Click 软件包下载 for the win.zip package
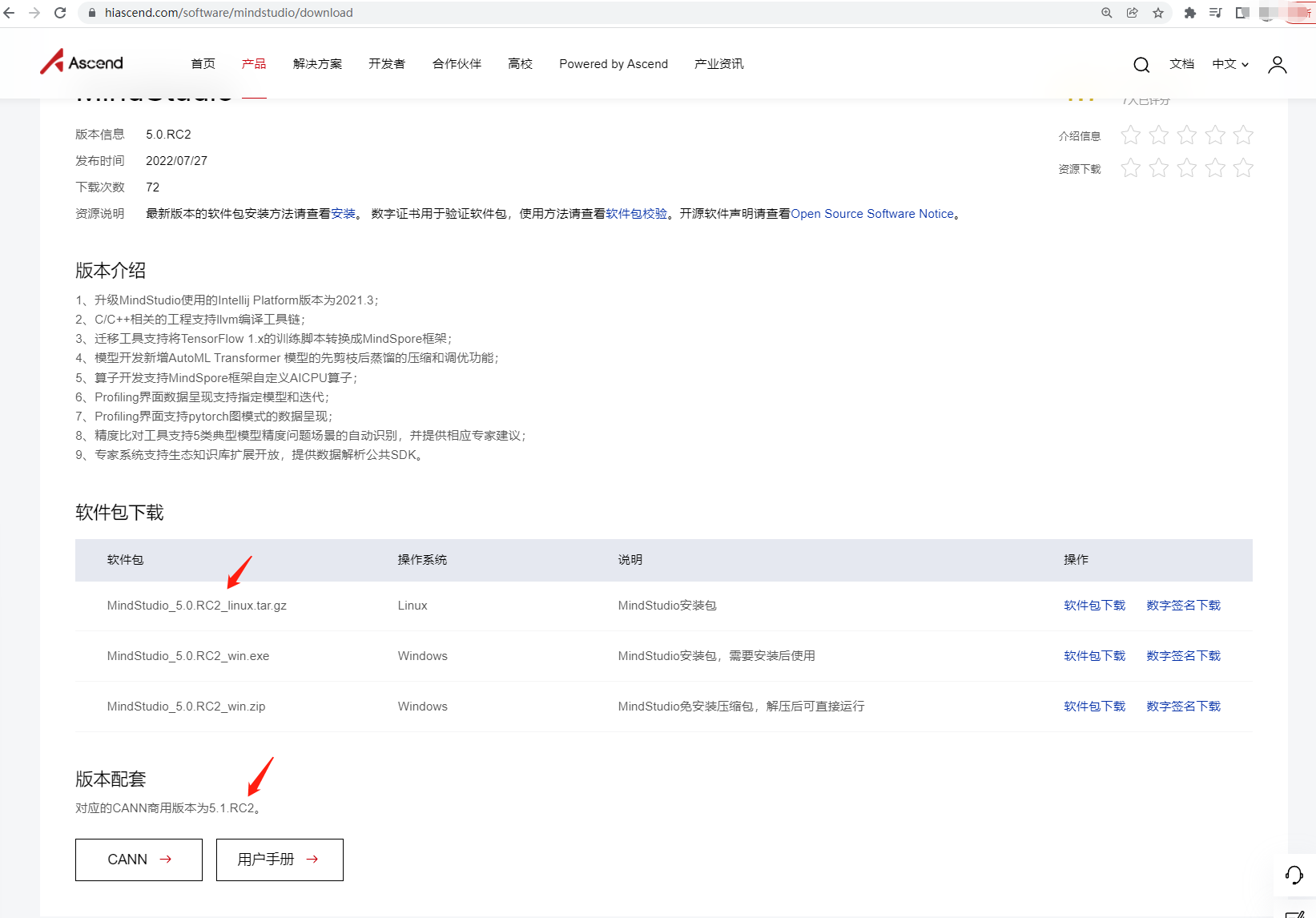 pos(1095,707)
